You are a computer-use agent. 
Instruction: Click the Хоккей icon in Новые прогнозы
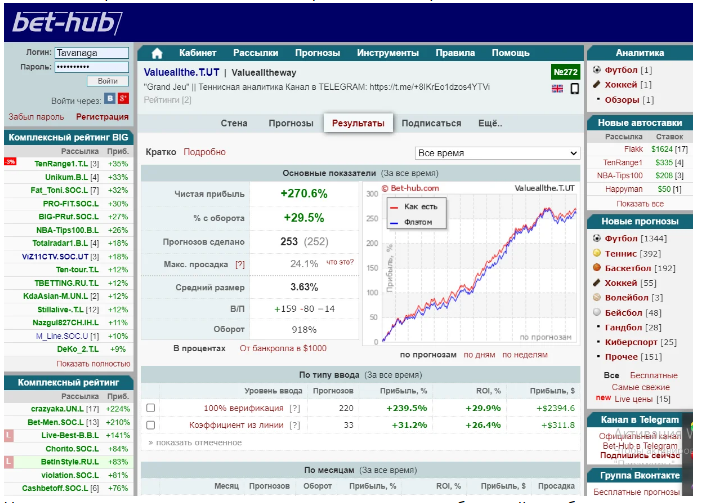[x=597, y=283]
